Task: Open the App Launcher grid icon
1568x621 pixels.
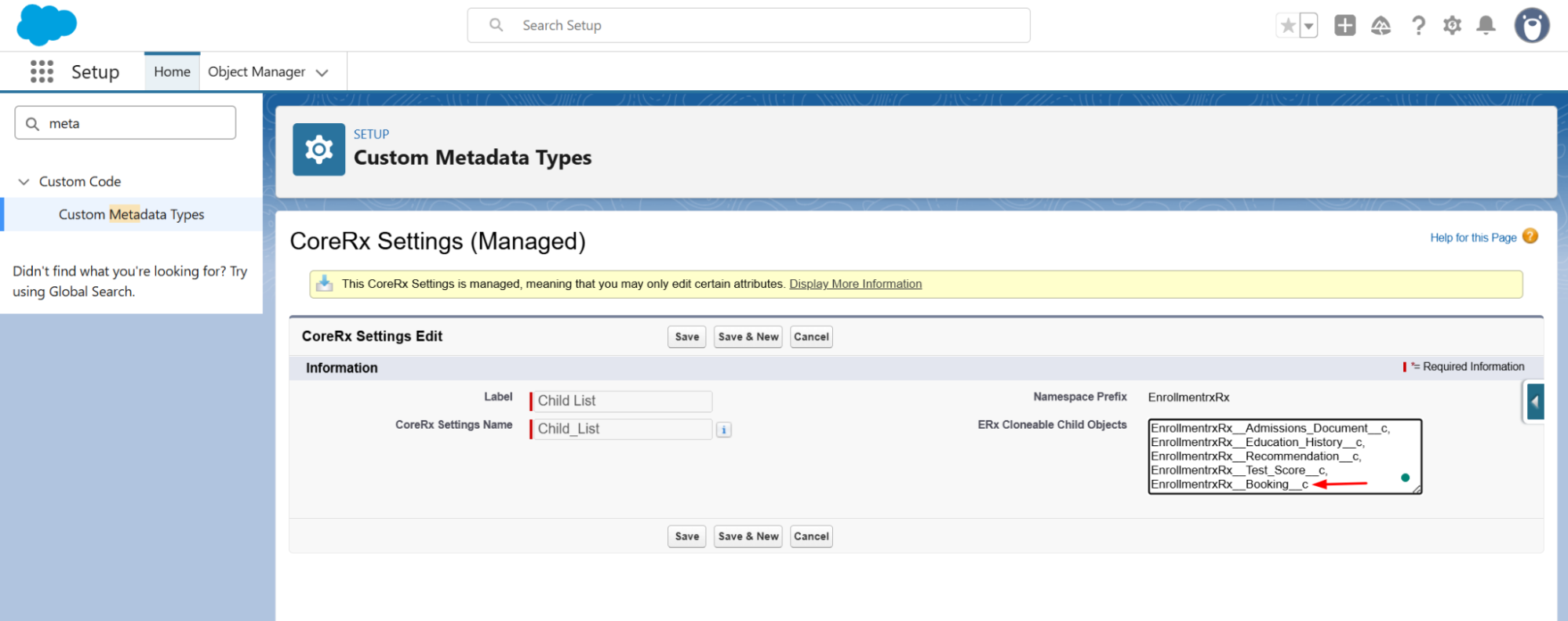Action: (42, 71)
